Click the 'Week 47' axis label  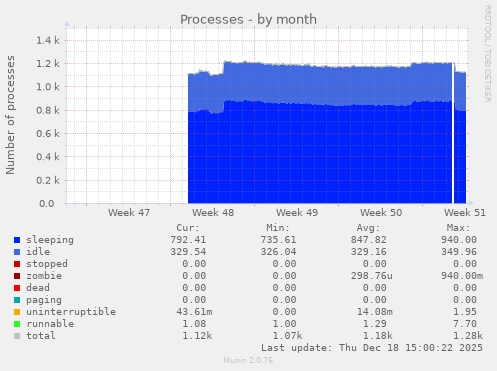129,213
